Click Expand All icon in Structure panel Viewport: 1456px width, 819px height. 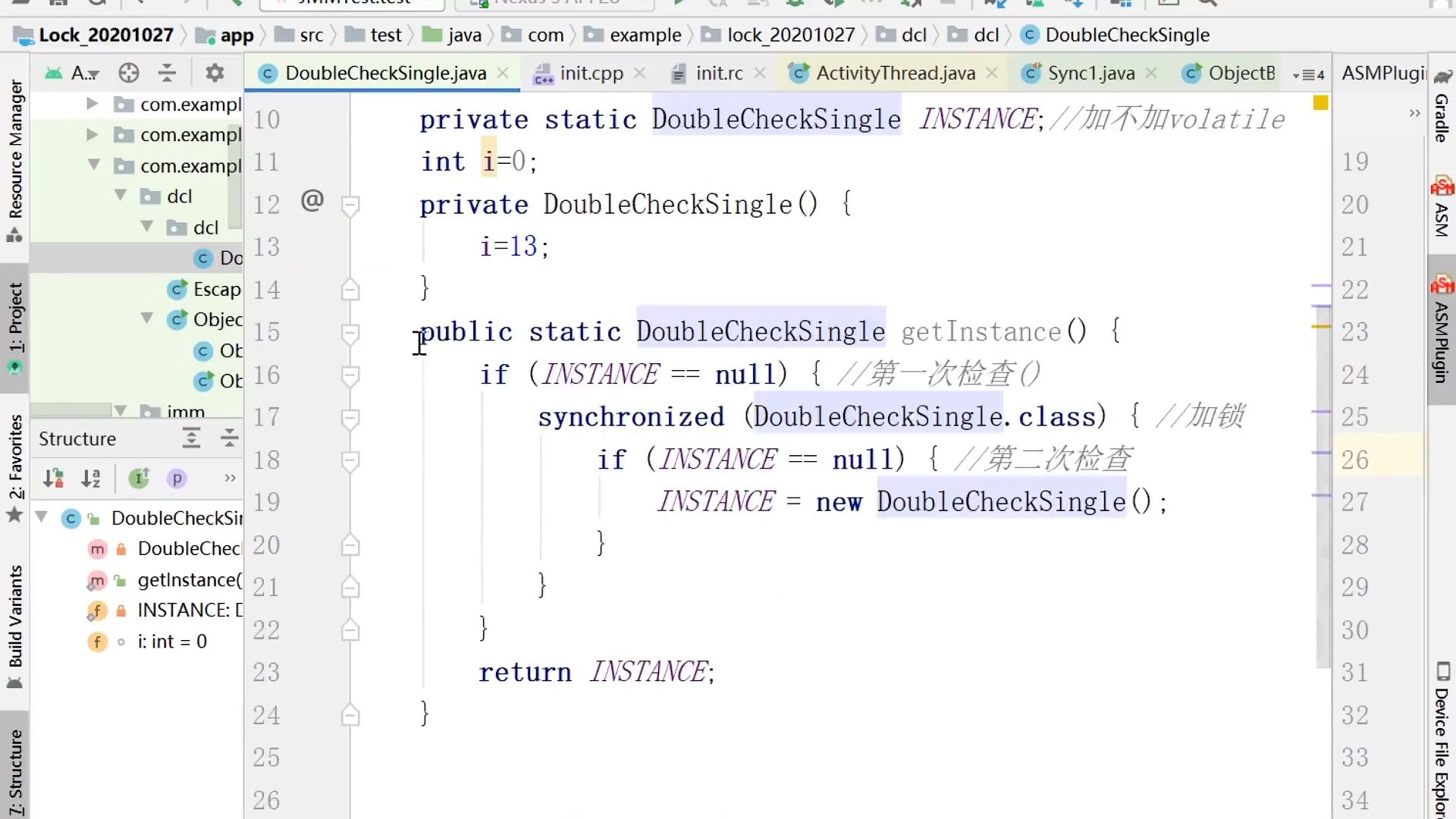(x=192, y=438)
